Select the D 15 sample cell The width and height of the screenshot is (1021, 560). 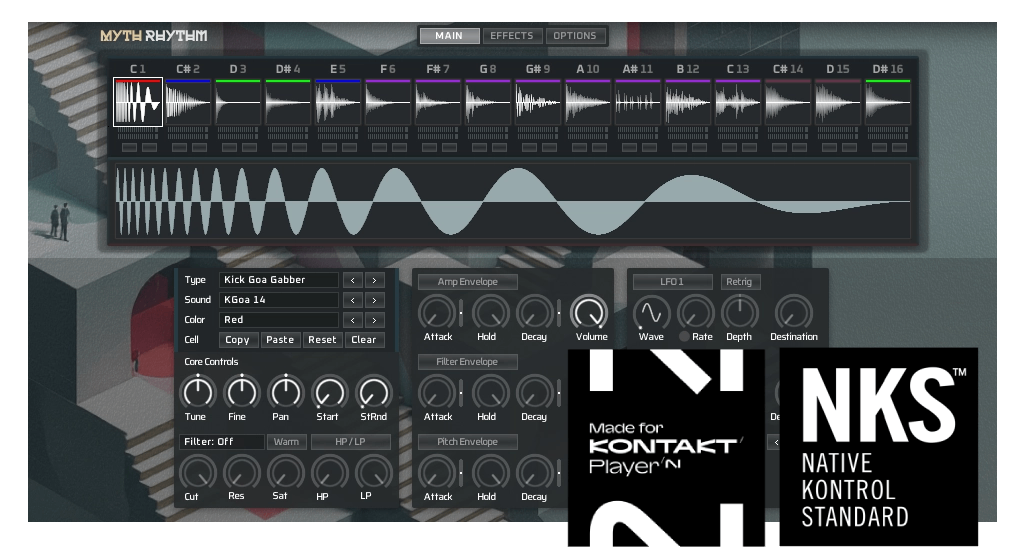point(838,102)
